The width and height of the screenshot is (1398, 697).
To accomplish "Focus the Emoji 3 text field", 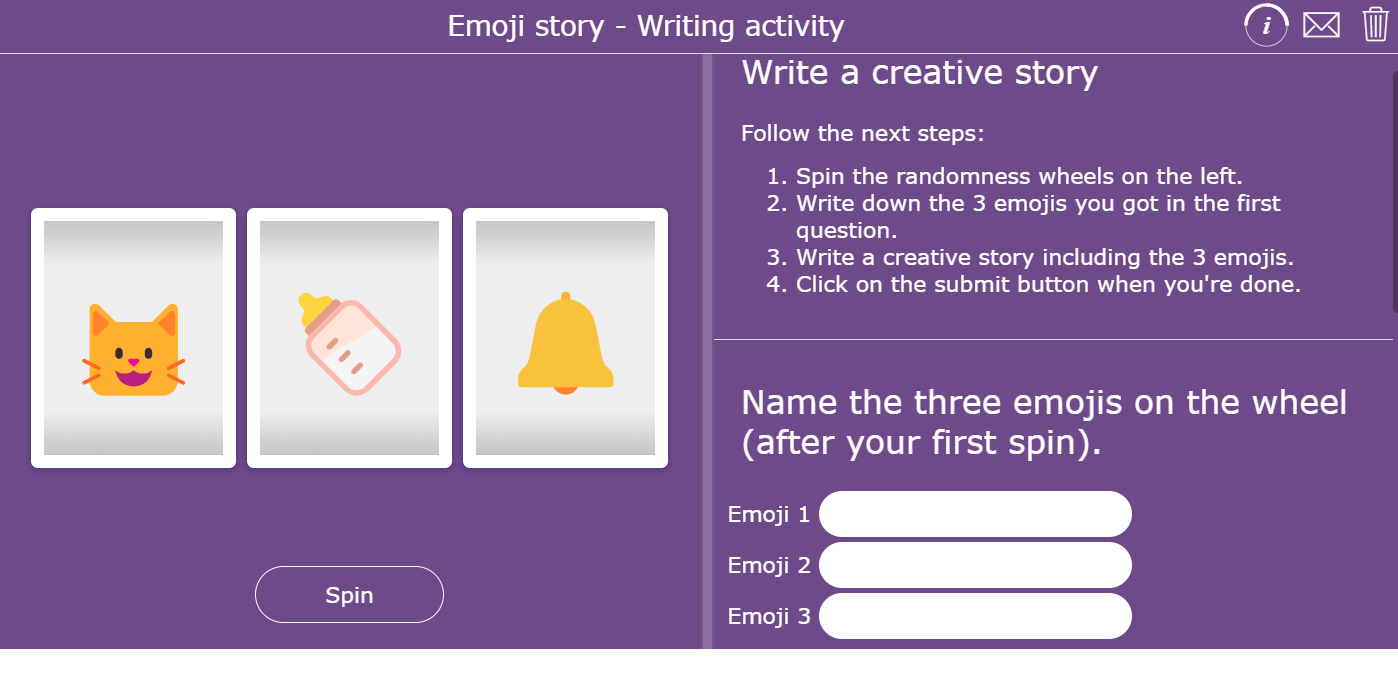I will coord(975,616).
